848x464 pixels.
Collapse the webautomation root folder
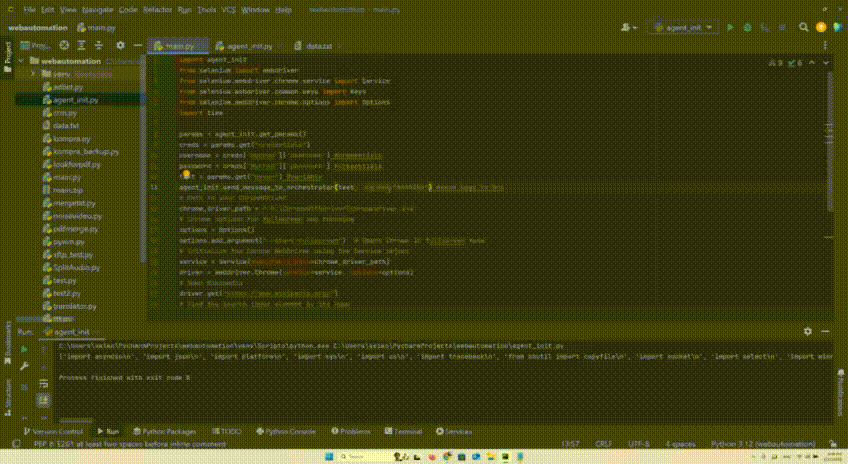click(x=21, y=61)
